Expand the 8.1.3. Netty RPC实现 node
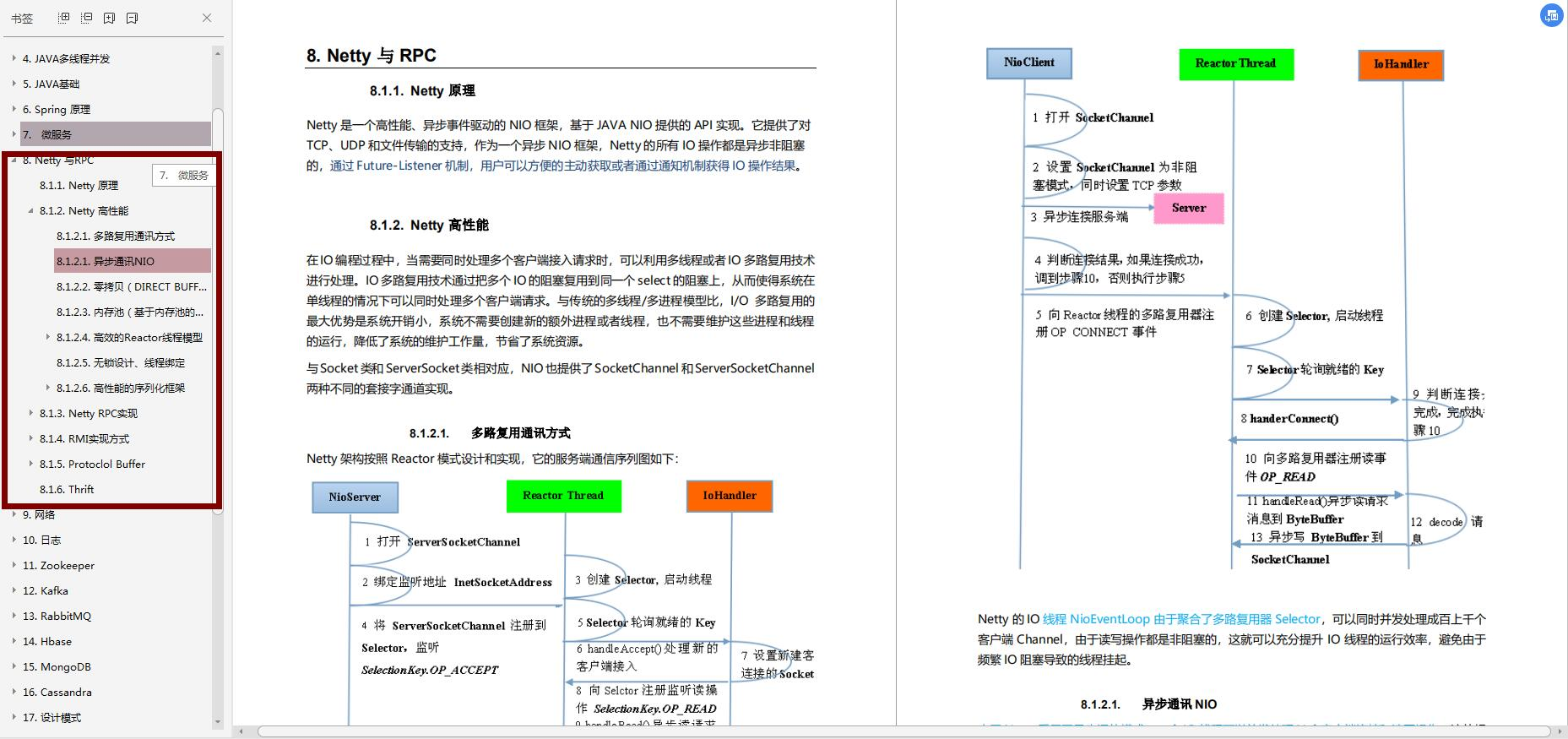Screen dimensions: 1568x739 point(31,413)
